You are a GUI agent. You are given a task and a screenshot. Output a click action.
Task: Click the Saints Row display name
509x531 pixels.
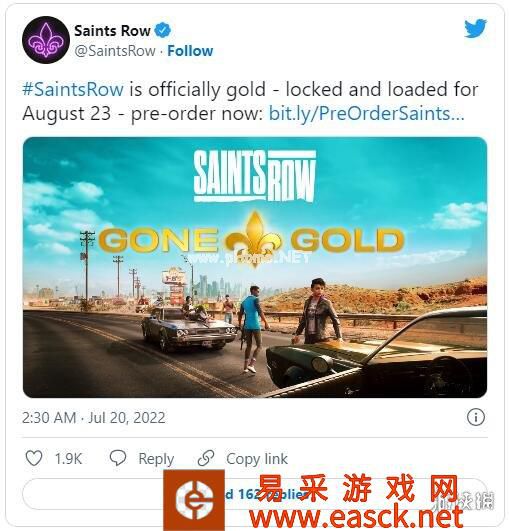pos(112,31)
